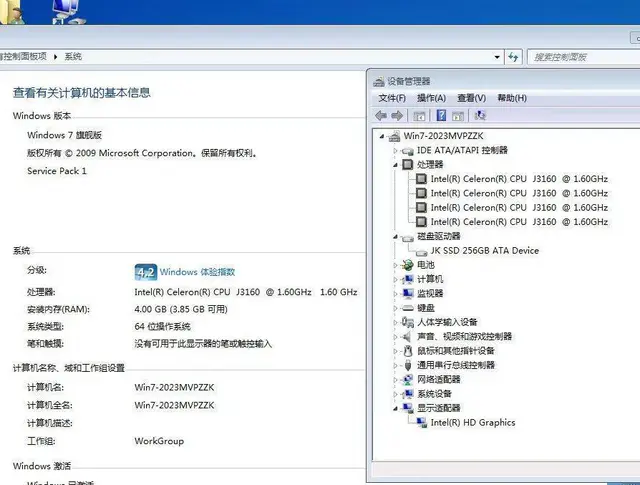Screen dimensions: 640x485
Task: Click the mouse icon for 鼠标和其他指针设备
Action: [407, 351]
